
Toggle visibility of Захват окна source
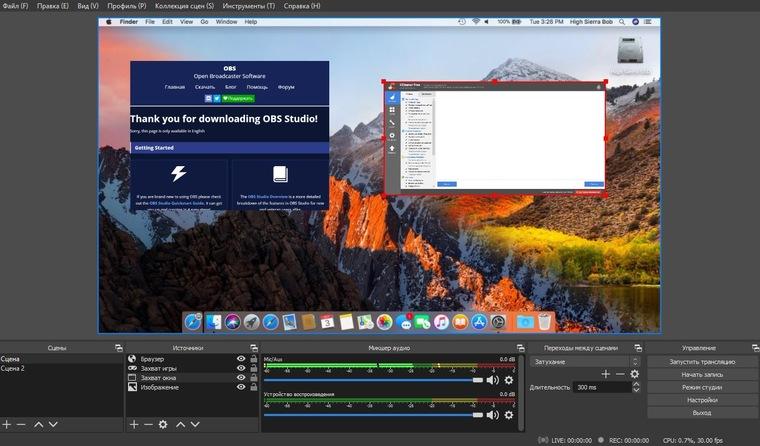(x=241, y=378)
